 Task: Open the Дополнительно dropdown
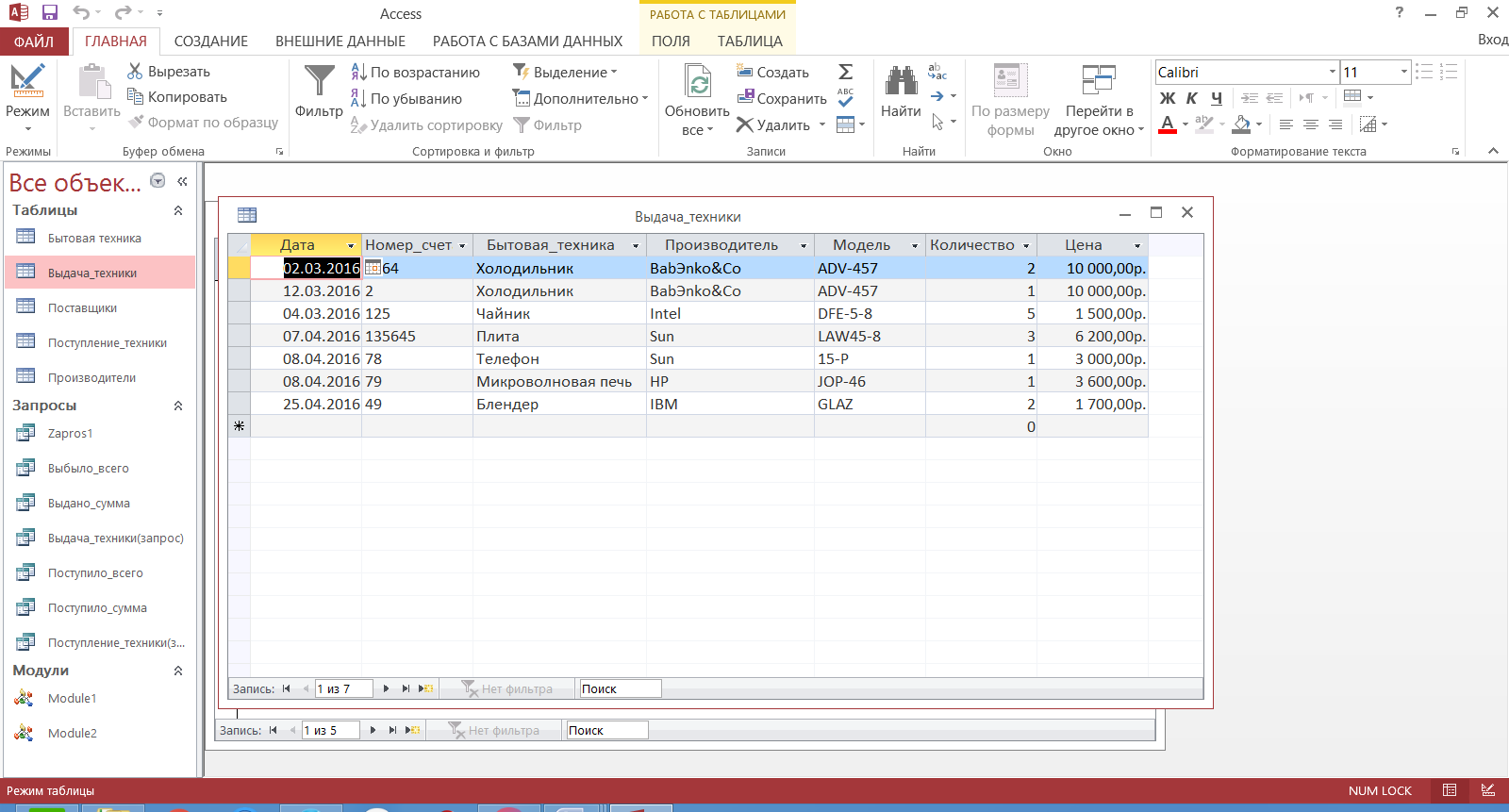tap(580, 98)
